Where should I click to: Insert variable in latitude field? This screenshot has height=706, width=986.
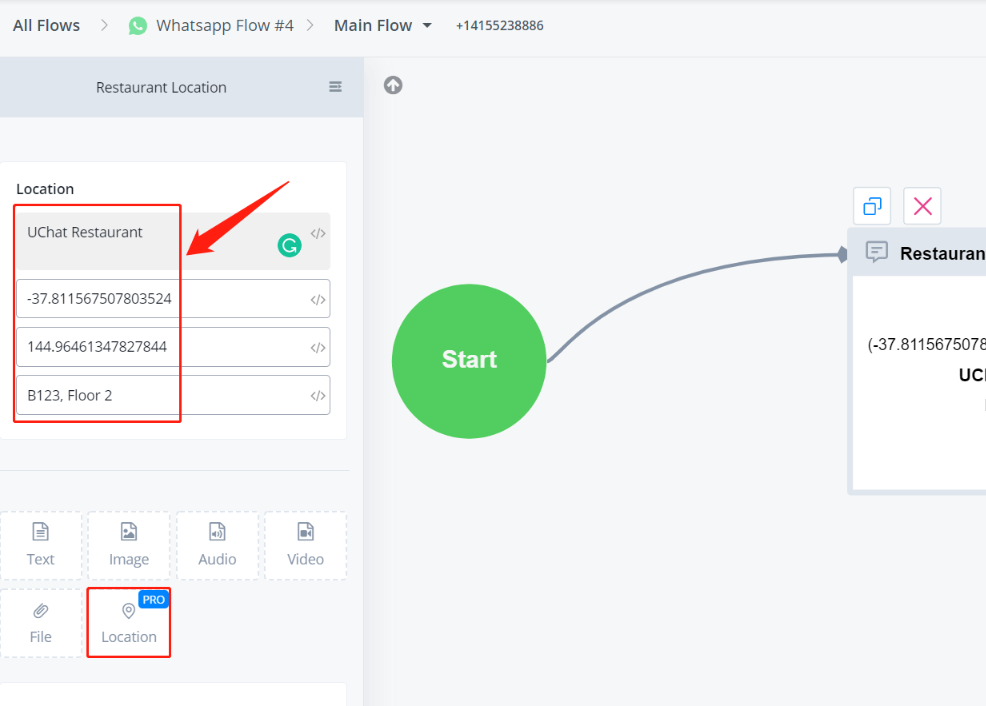[318, 299]
